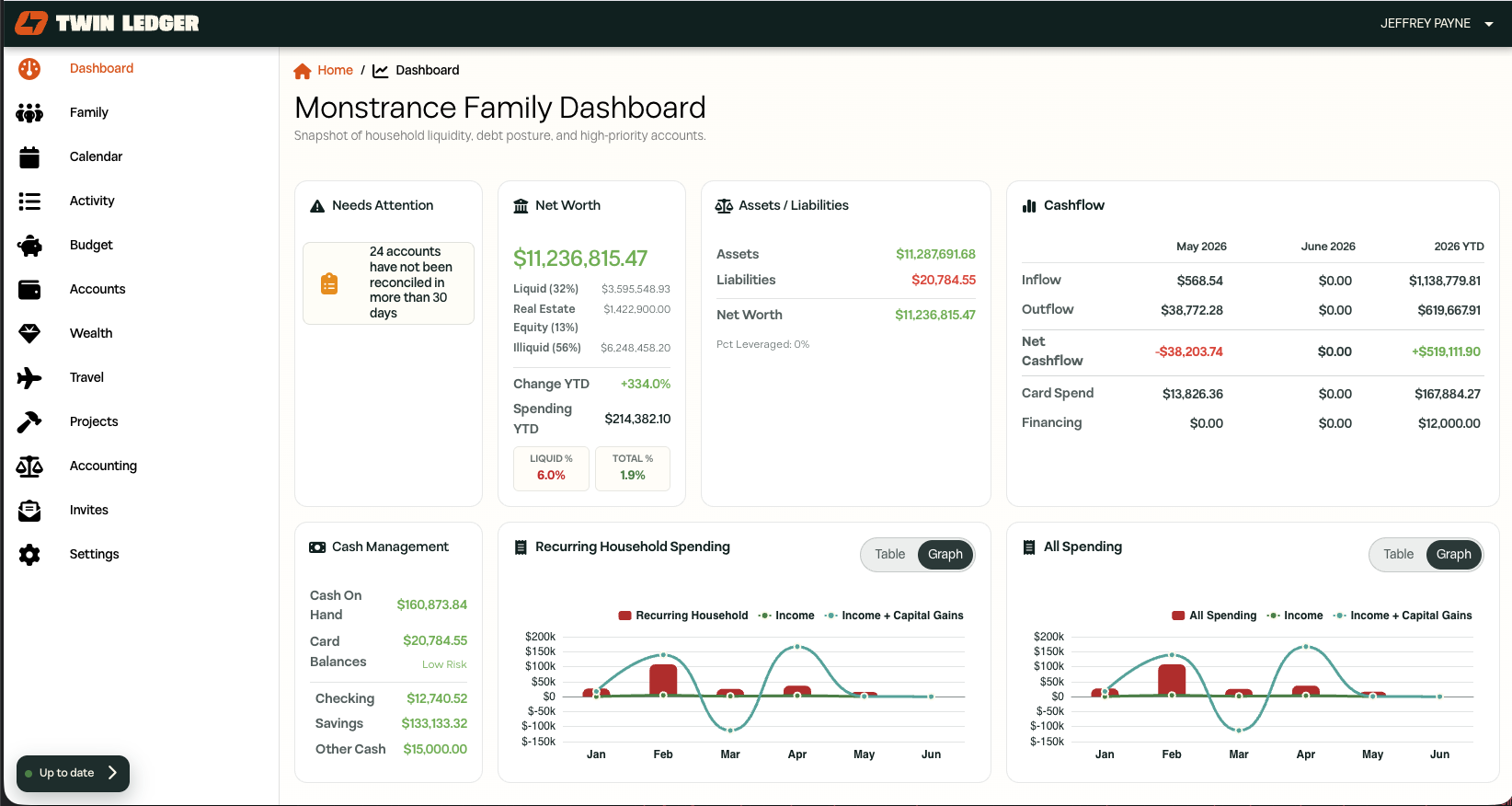Click the Invites envelope icon

pos(29,510)
